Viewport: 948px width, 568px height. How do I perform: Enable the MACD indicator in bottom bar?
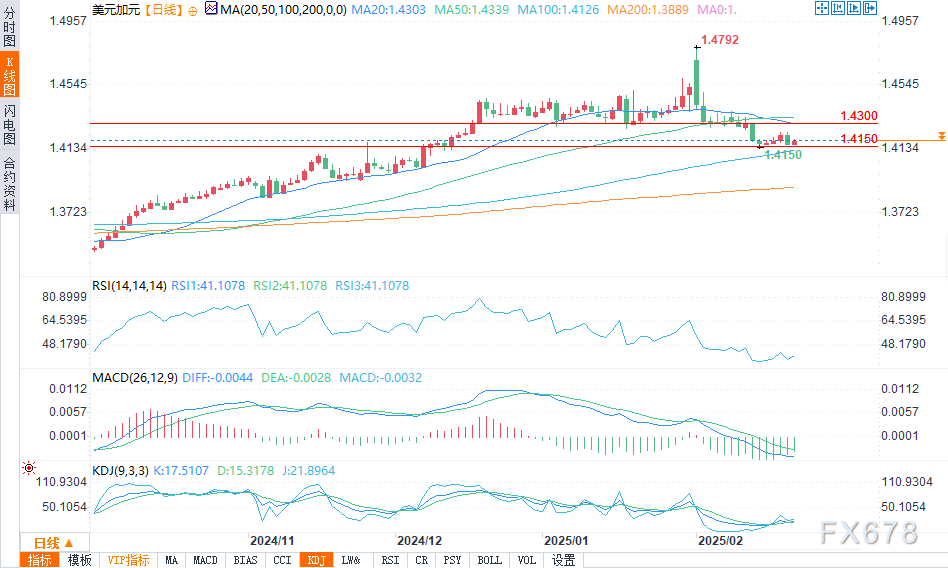pyautogui.click(x=205, y=560)
